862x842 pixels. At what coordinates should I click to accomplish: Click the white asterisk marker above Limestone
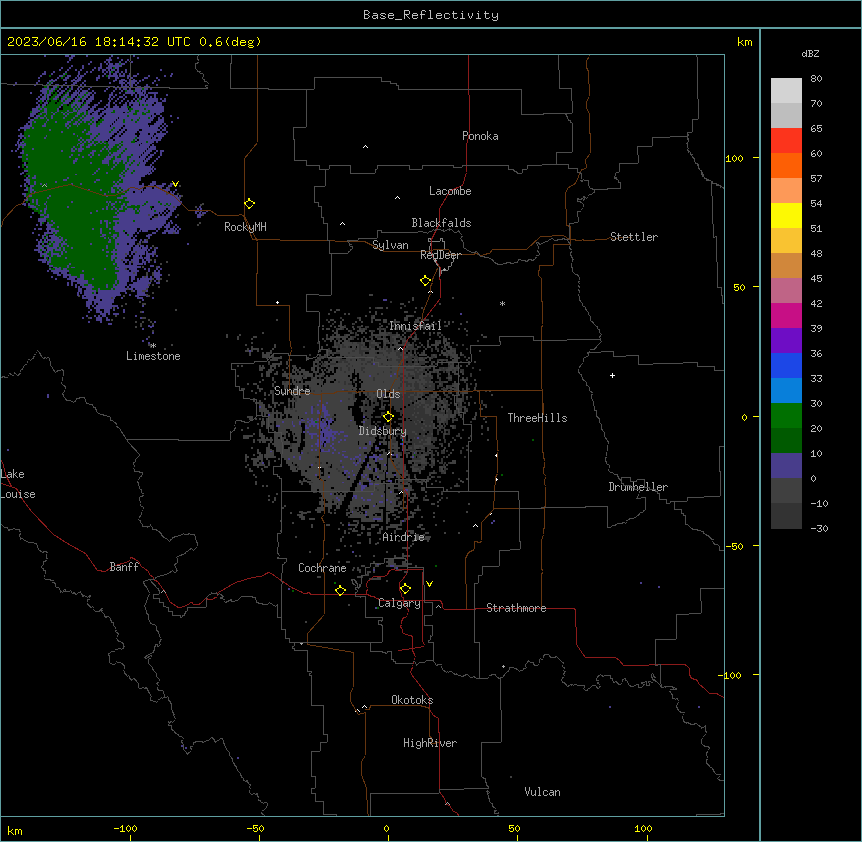click(153, 346)
